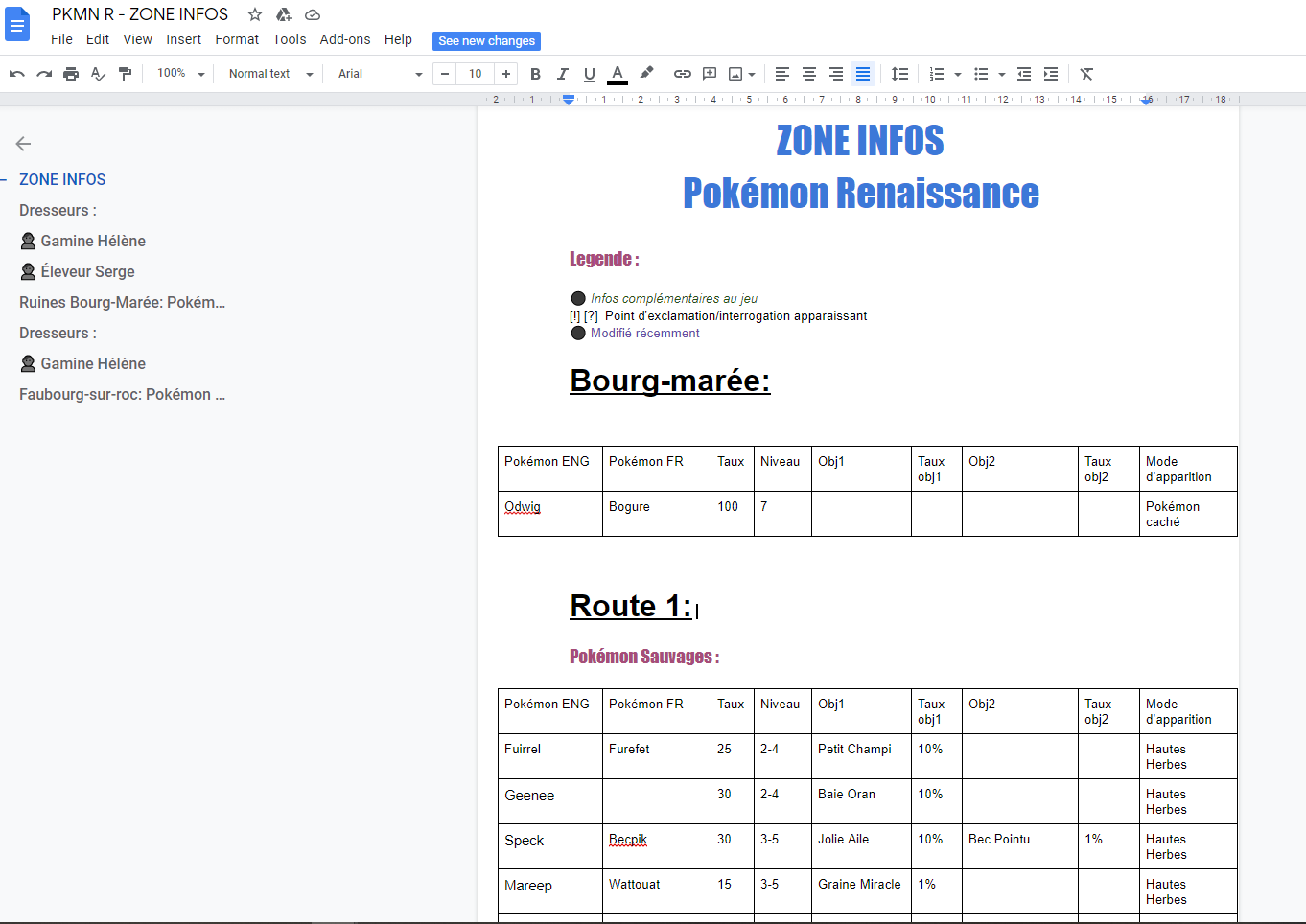Image resolution: width=1306 pixels, height=924 pixels.
Task: Select the Paint format roller icon
Action: (x=125, y=74)
